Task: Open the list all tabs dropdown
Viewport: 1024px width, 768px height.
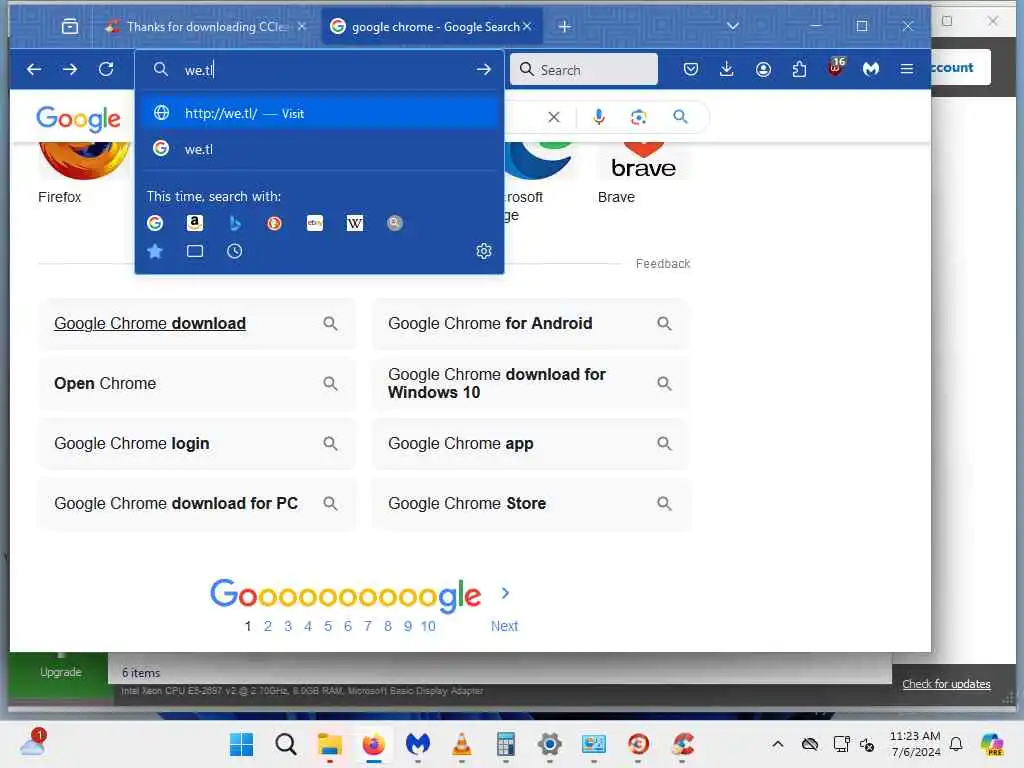Action: (733, 26)
